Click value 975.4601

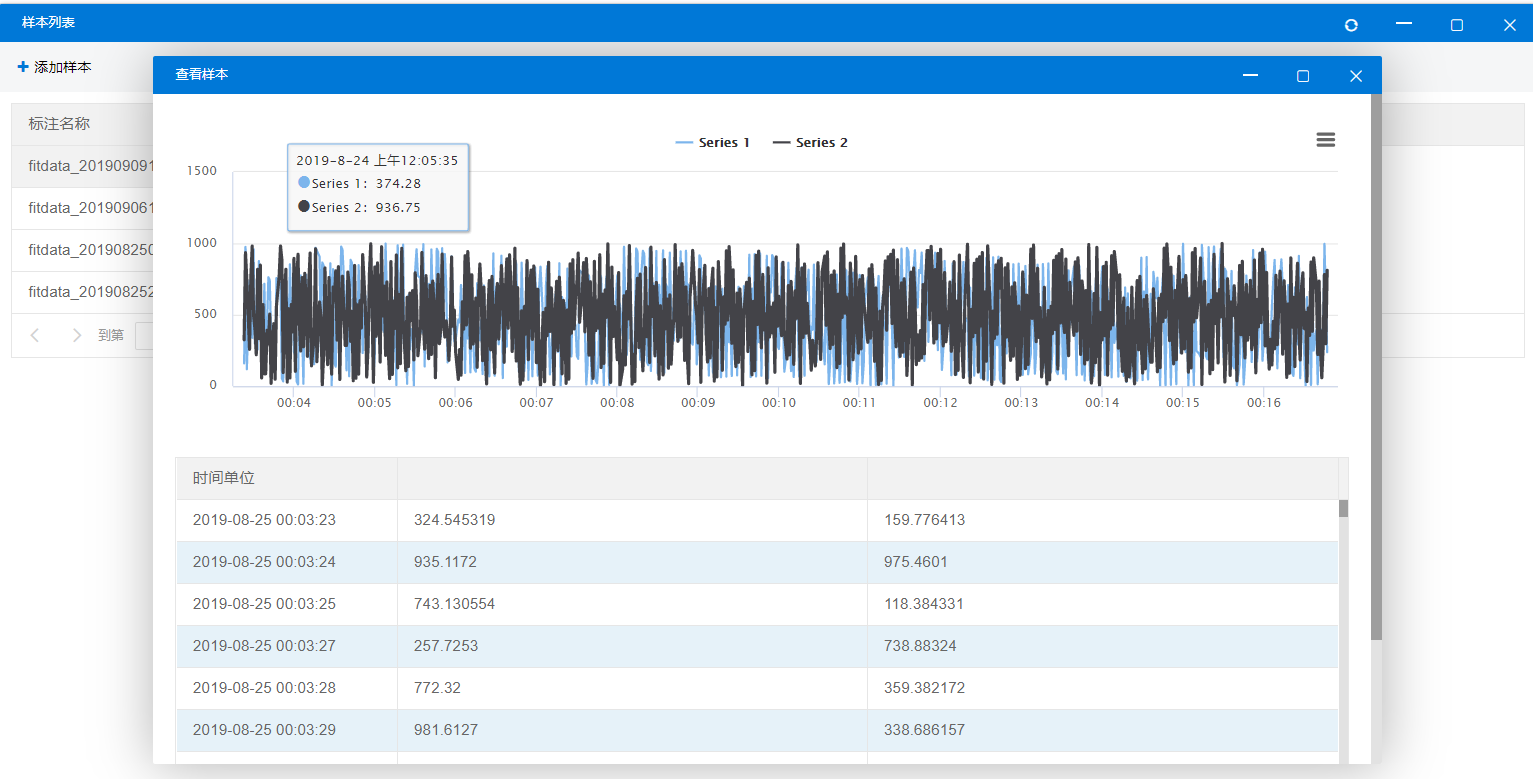[x=916, y=562]
